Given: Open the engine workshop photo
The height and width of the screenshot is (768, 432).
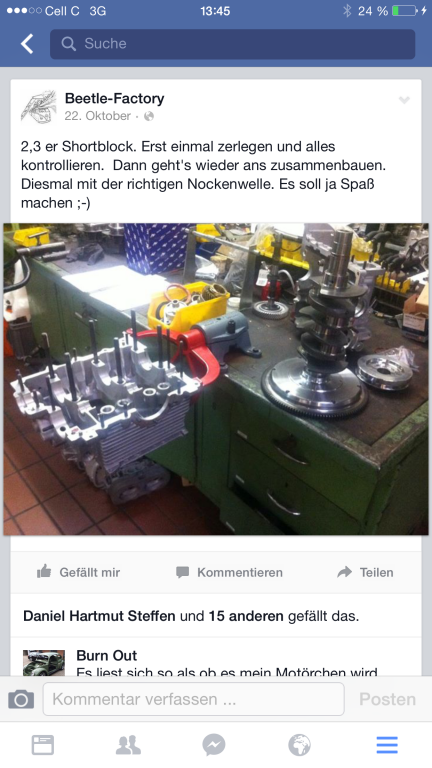Looking at the screenshot, I should 216,379.
